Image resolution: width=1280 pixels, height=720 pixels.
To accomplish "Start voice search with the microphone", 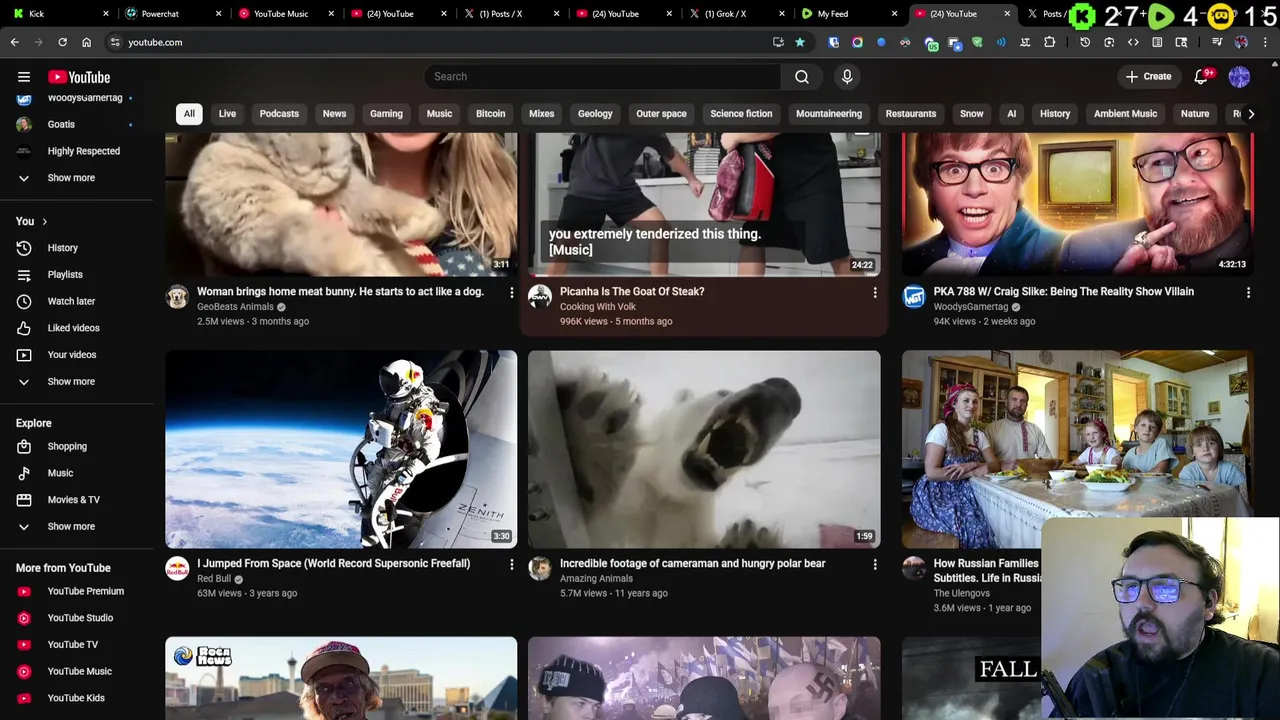I will 847,77.
